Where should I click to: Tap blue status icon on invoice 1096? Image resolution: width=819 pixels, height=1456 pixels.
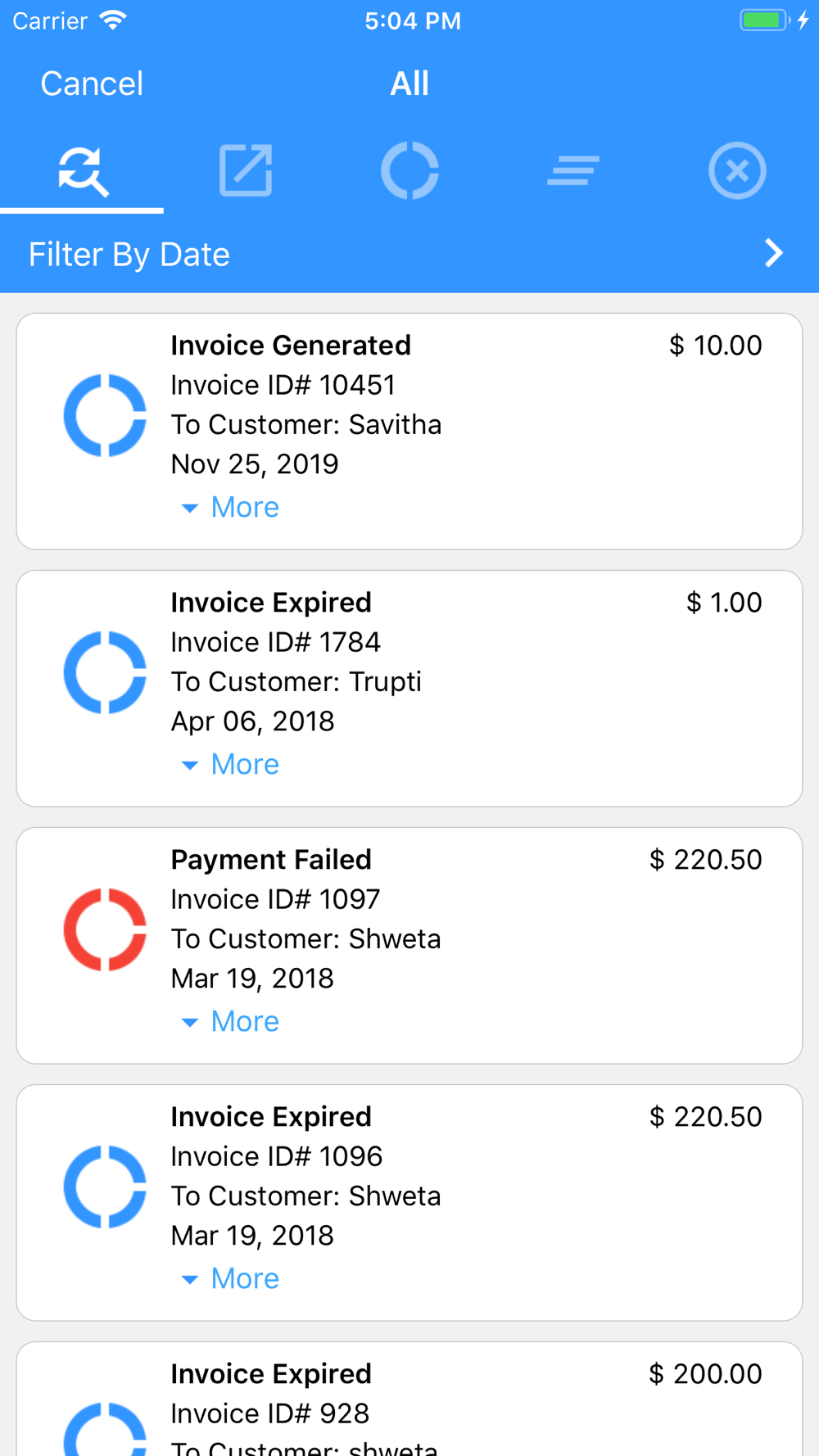coord(105,1187)
